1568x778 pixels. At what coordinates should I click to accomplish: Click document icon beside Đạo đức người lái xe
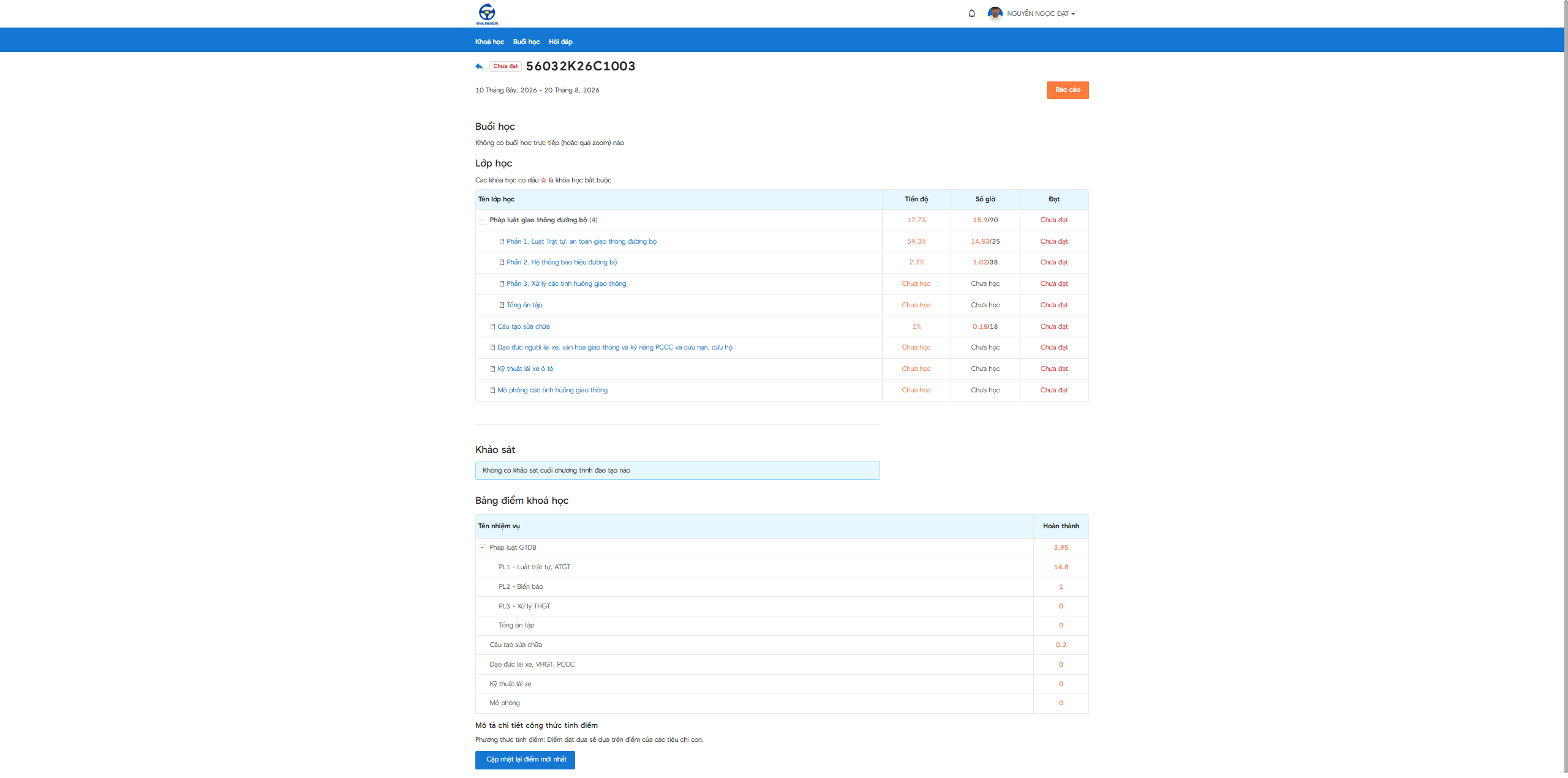(x=492, y=347)
